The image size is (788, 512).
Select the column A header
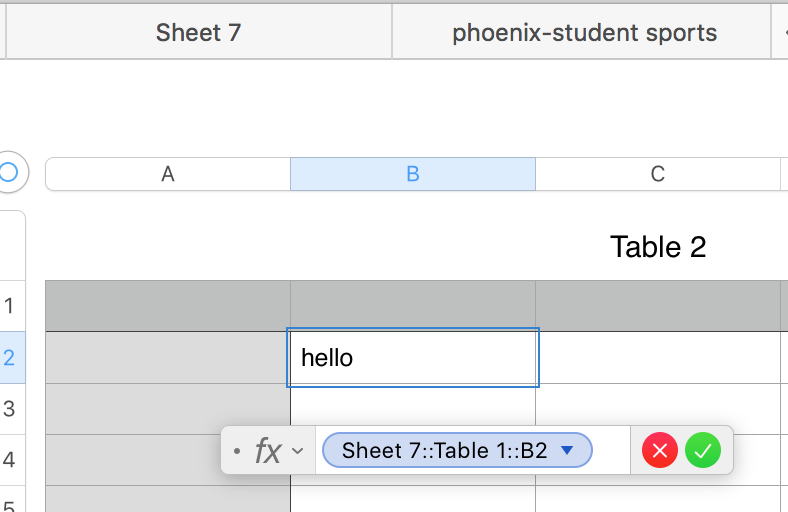(x=168, y=174)
